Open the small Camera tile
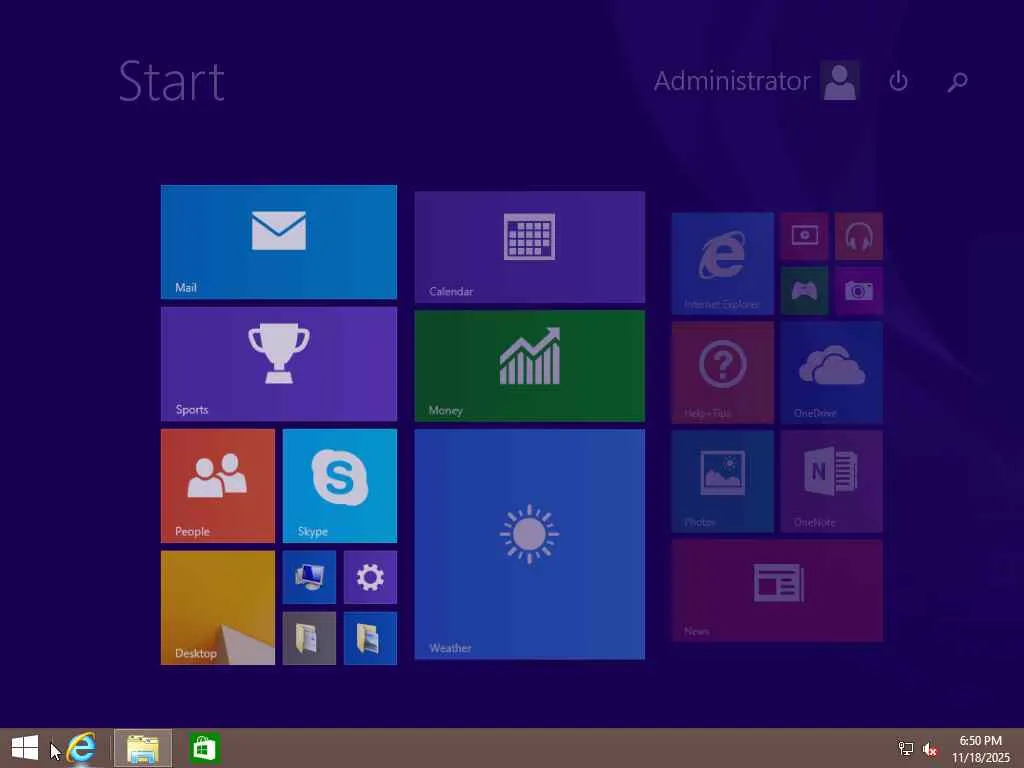 click(x=859, y=291)
